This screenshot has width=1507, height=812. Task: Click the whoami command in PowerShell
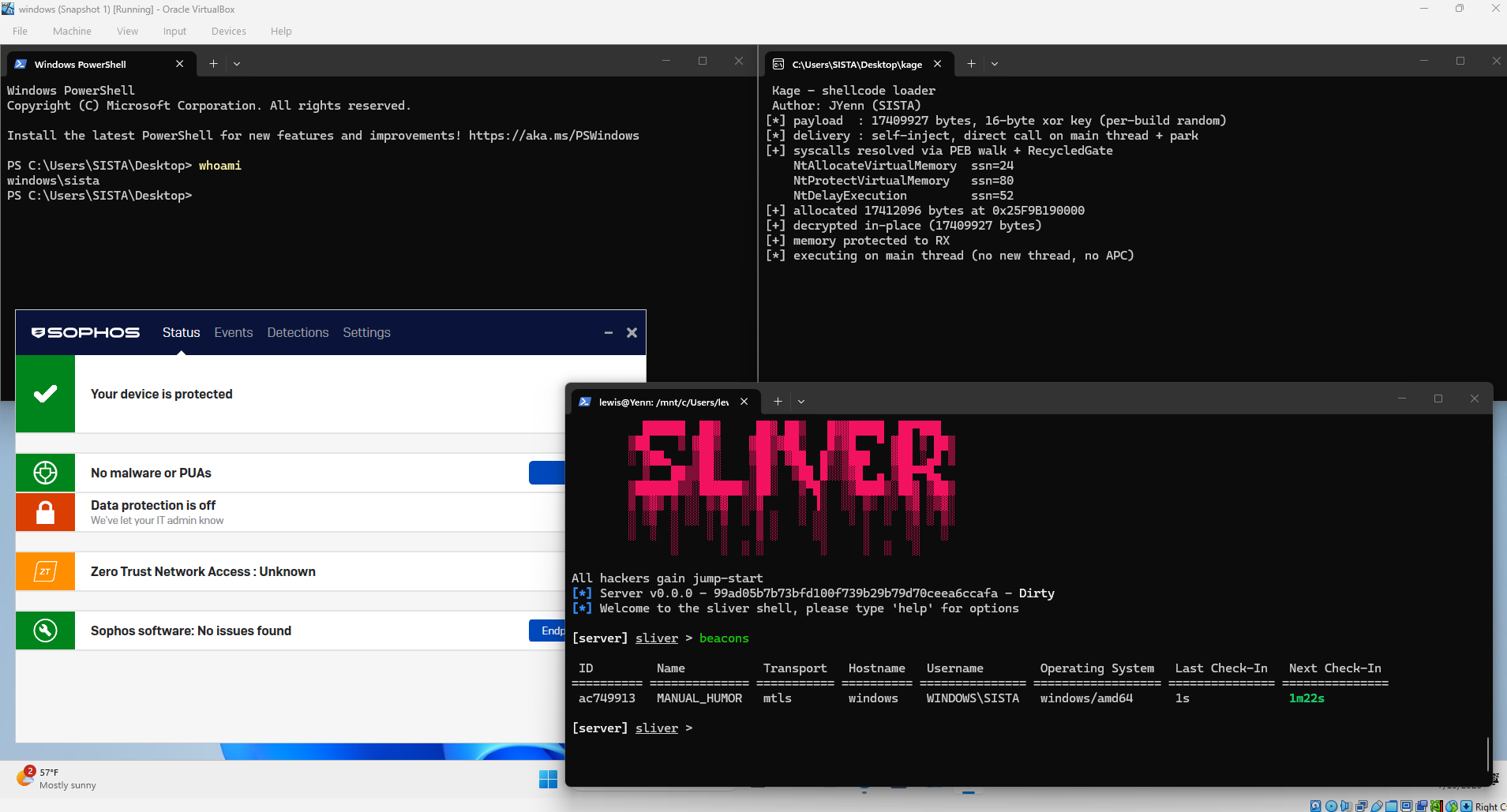pos(220,166)
